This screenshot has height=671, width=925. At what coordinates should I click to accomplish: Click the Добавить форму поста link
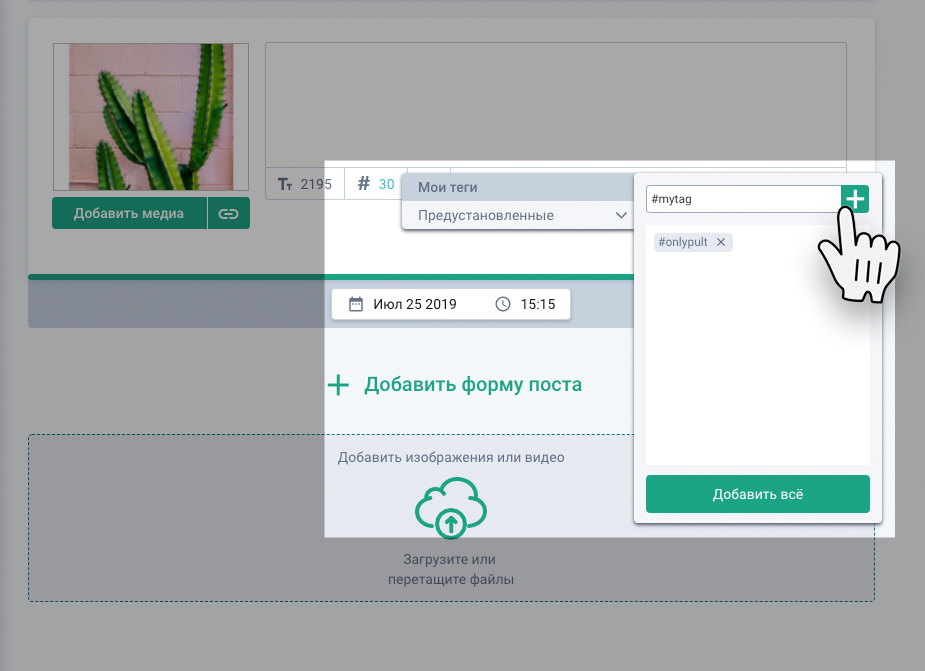(472, 385)
